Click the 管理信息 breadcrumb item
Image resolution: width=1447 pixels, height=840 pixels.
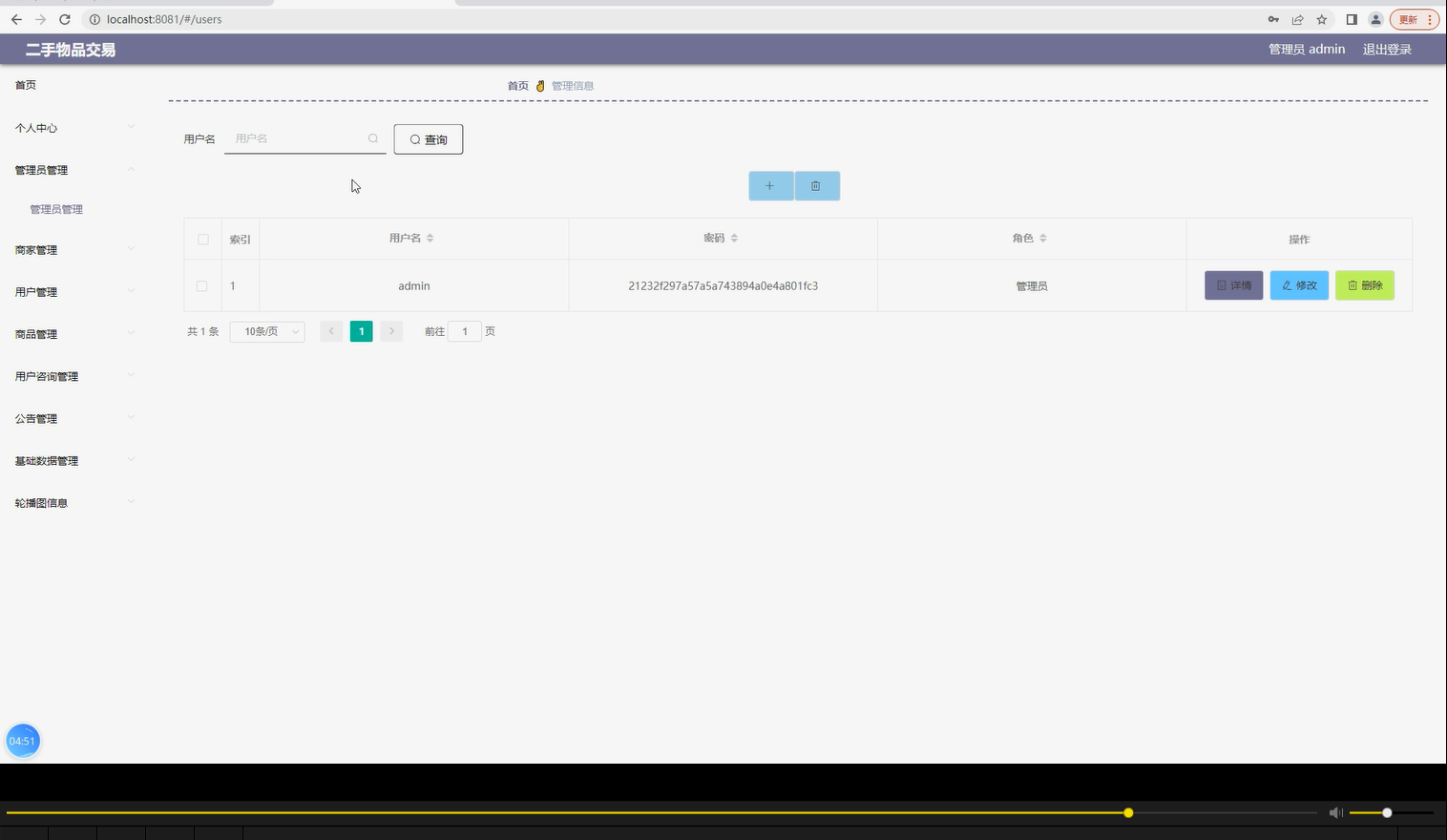click(573, 86)
